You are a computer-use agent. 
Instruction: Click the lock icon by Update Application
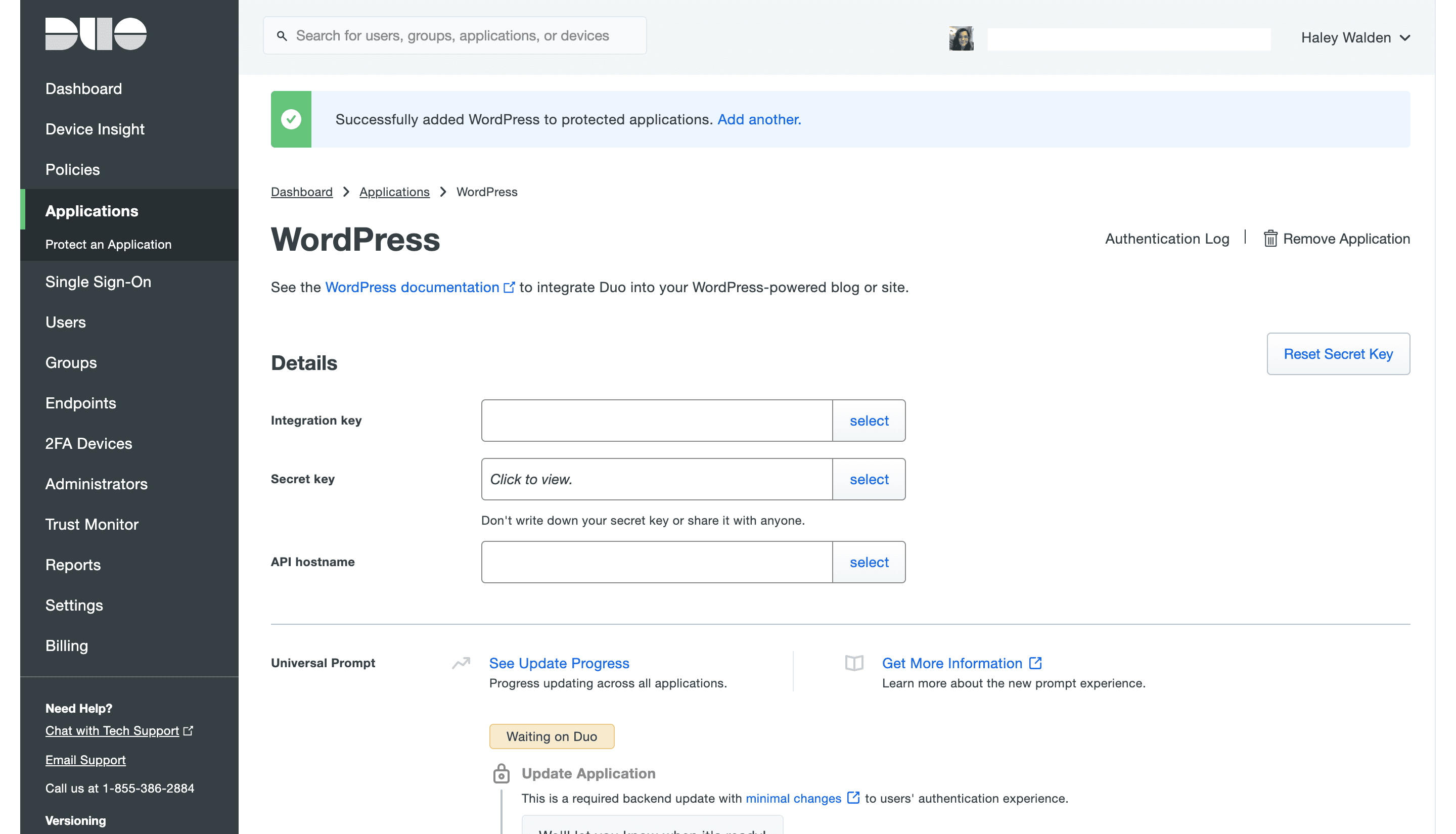point(501,773)
